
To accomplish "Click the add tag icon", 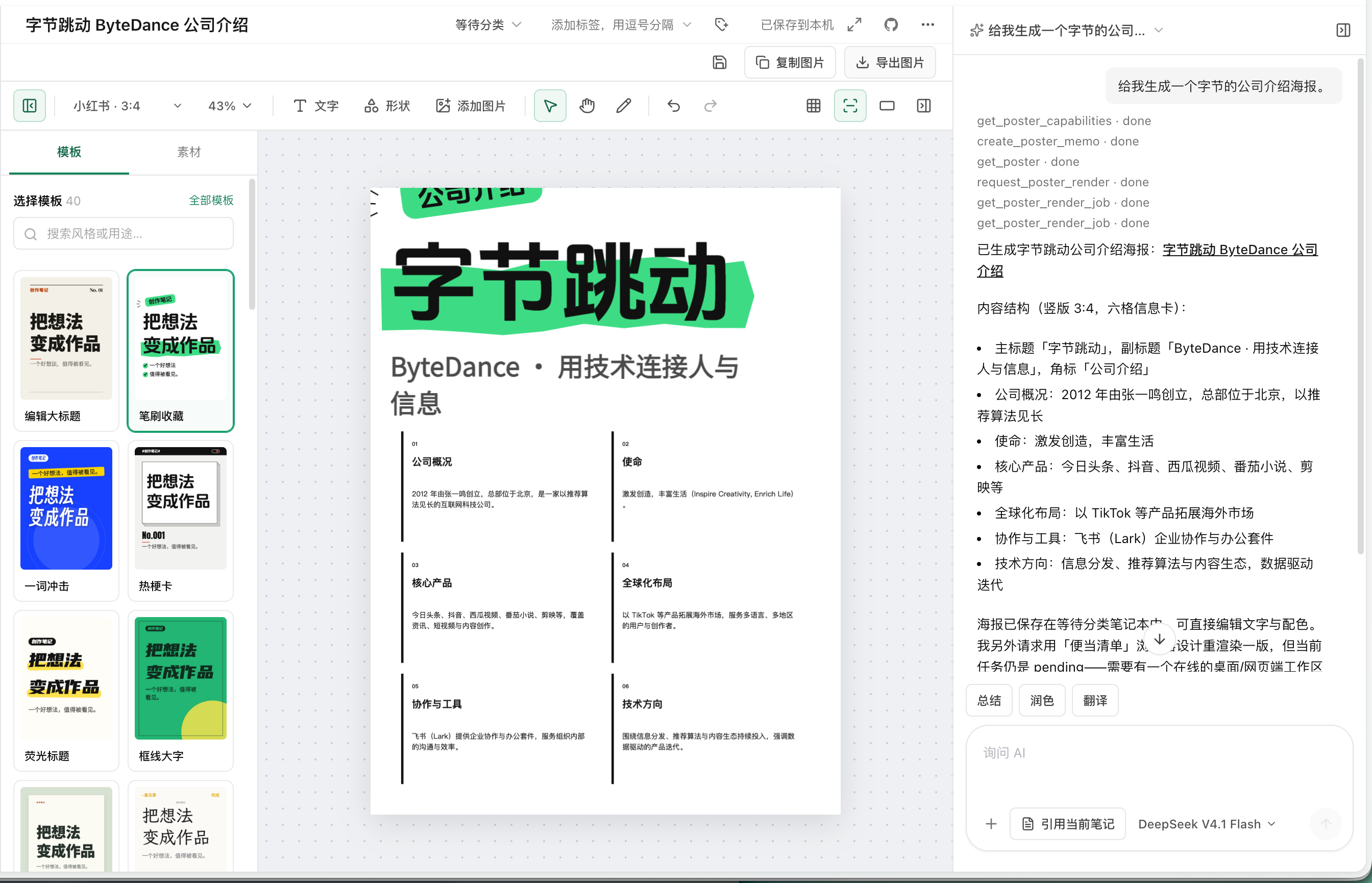I will point(721,24).
